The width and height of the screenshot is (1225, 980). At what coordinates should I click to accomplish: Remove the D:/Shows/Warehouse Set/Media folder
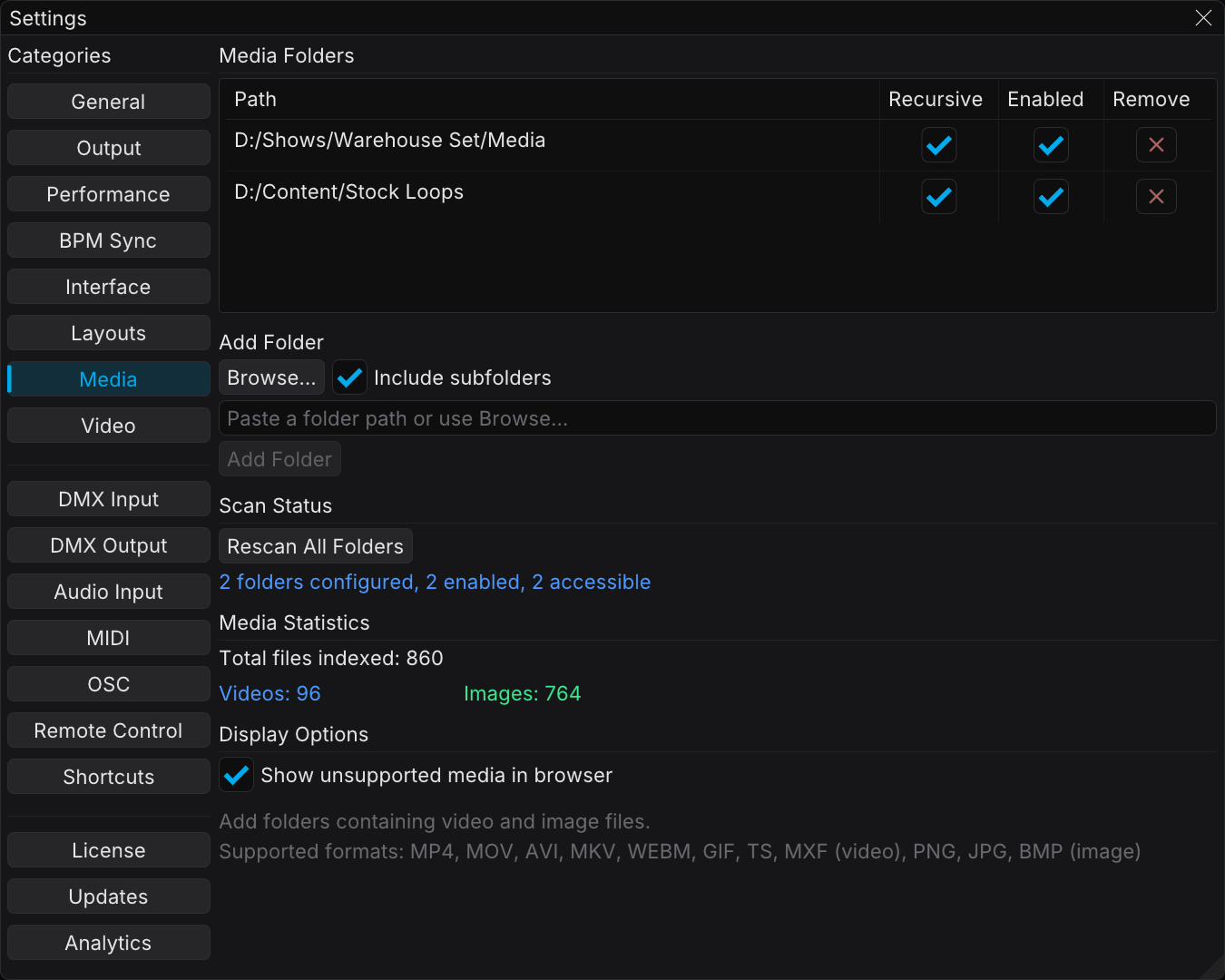pos(1156,145)
